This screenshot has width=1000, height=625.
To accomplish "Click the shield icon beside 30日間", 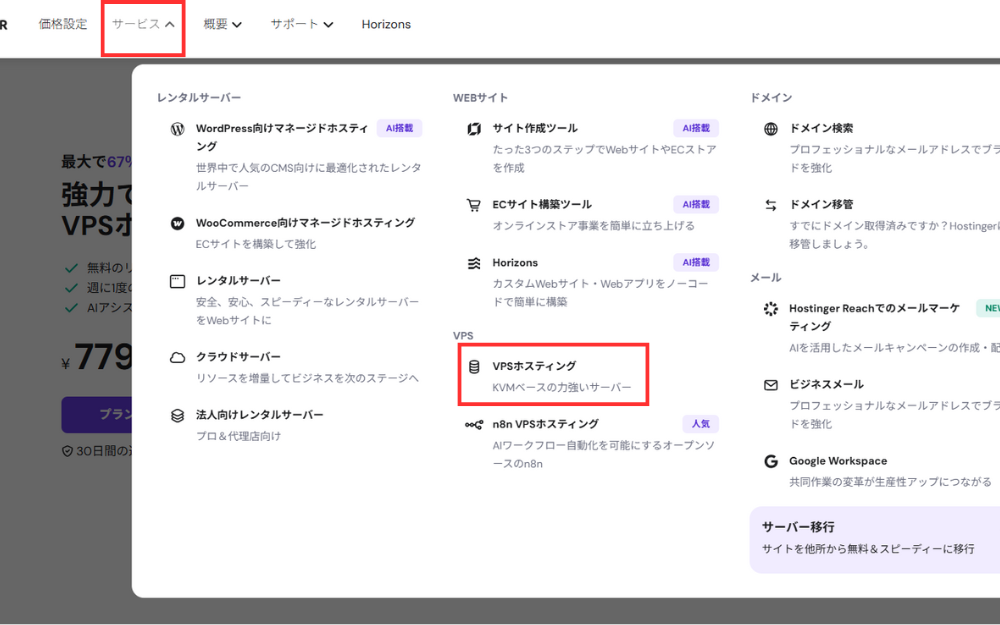I will (x=67, y=452).
